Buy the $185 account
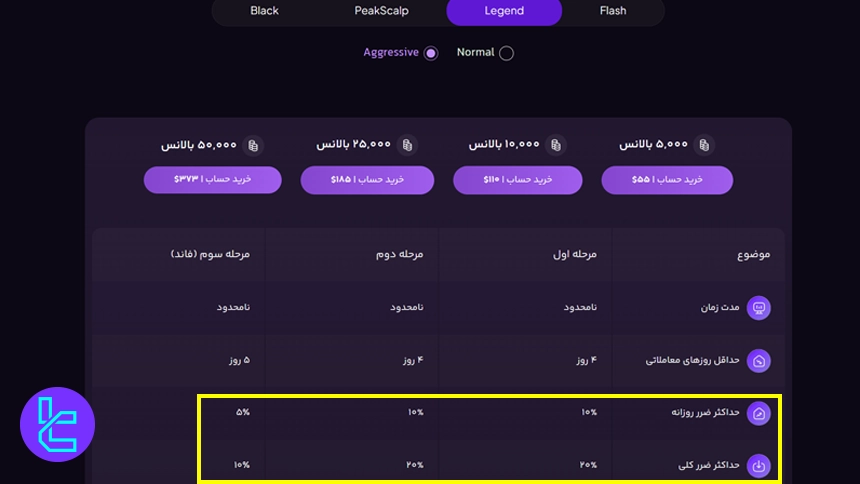The height and width of the screenshot is (484, 860). click(x=367, y=180)
